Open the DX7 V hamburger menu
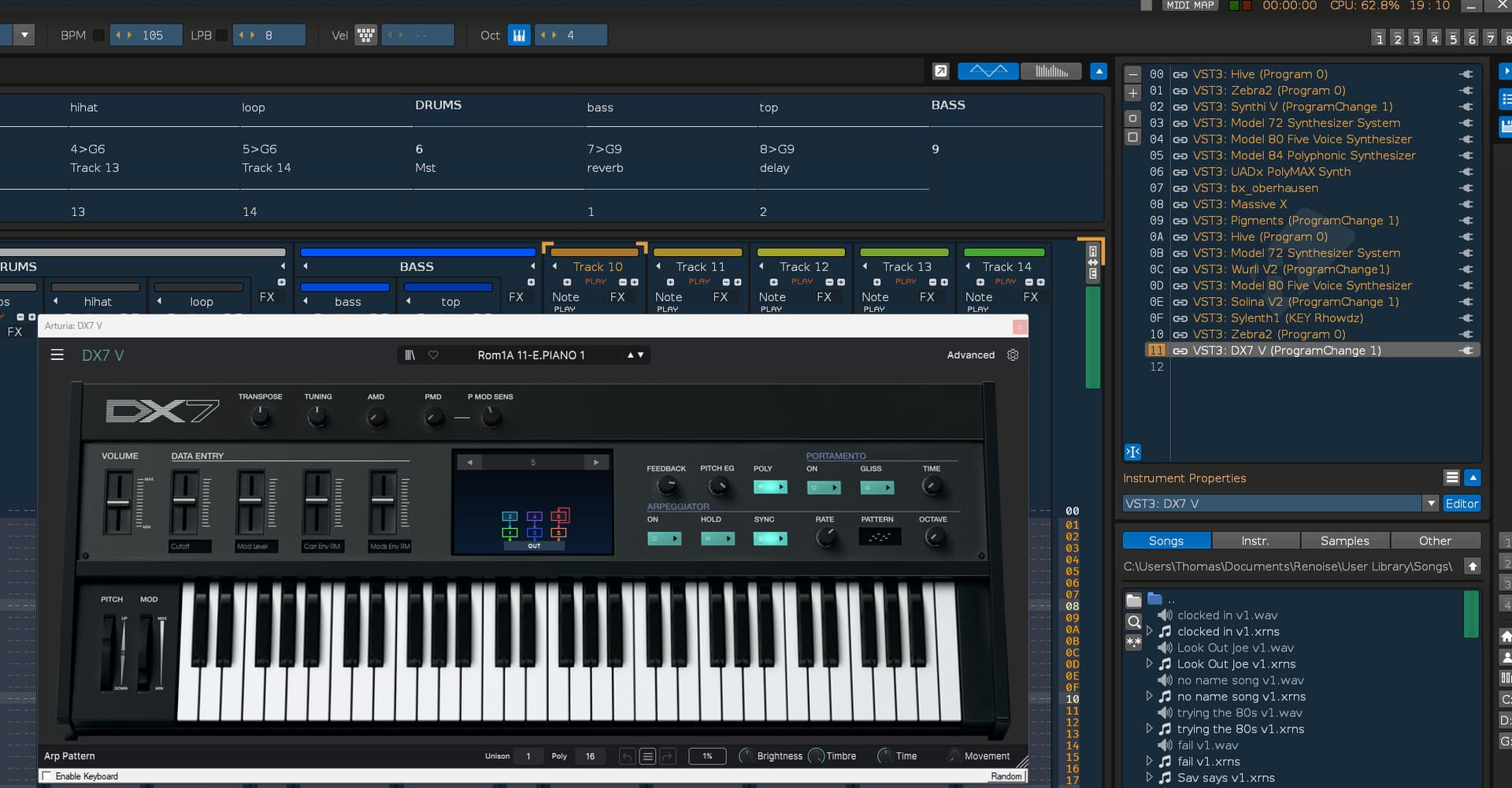Image resolution: width=1512 pixels, height=788 pixels. click(x=57, y=355)
